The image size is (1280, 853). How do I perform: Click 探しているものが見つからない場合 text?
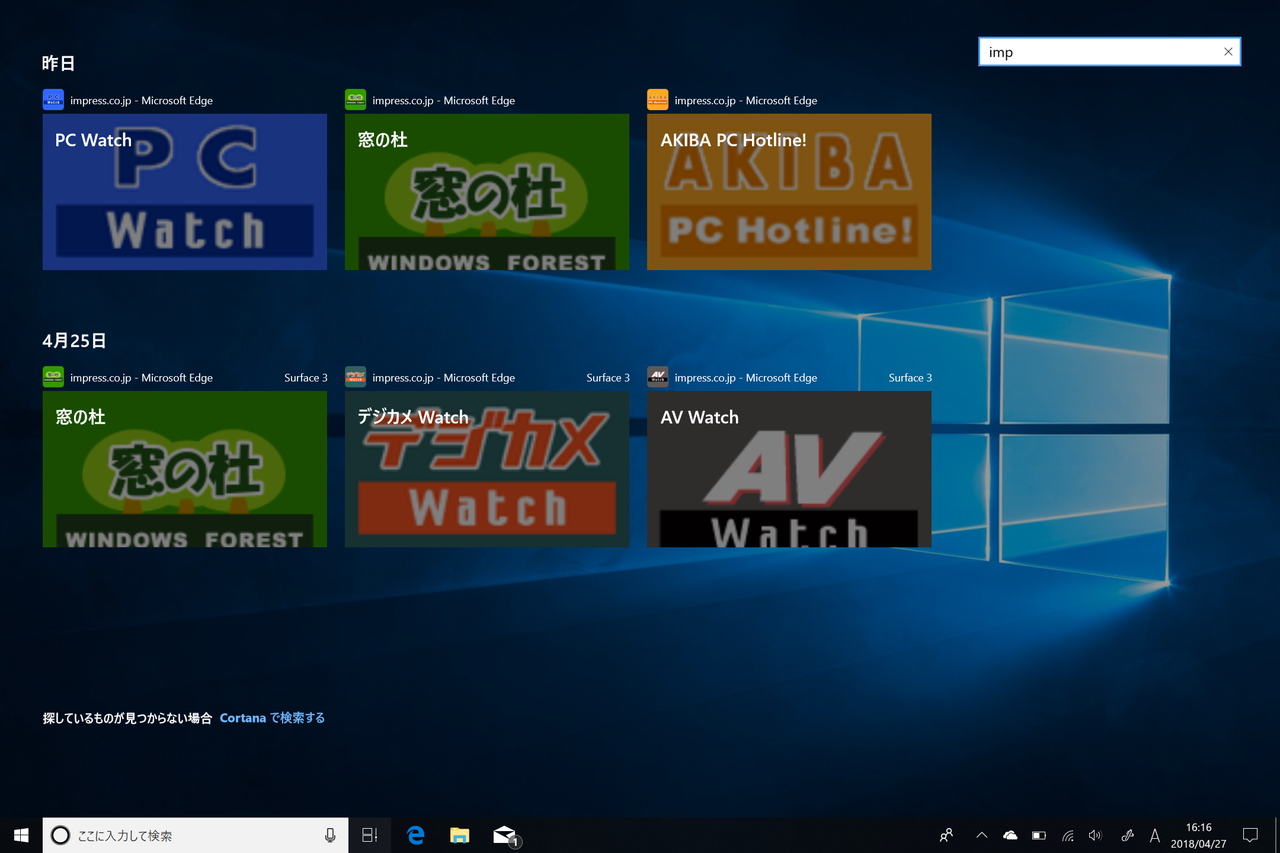click(x=128, y=718)
